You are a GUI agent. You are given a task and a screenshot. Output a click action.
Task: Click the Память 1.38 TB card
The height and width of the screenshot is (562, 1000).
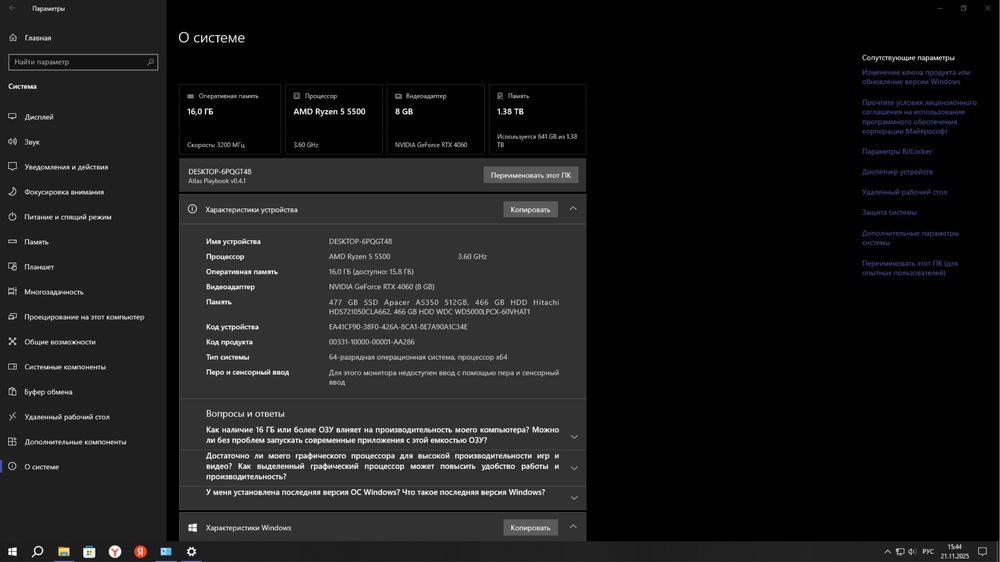pos(537,119)
